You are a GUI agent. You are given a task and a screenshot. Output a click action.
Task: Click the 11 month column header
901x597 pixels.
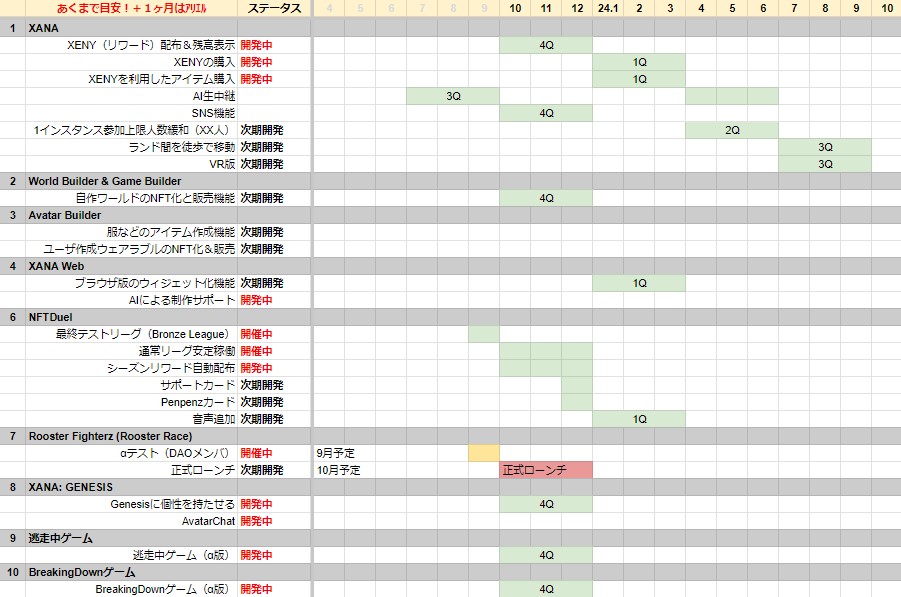546,9
